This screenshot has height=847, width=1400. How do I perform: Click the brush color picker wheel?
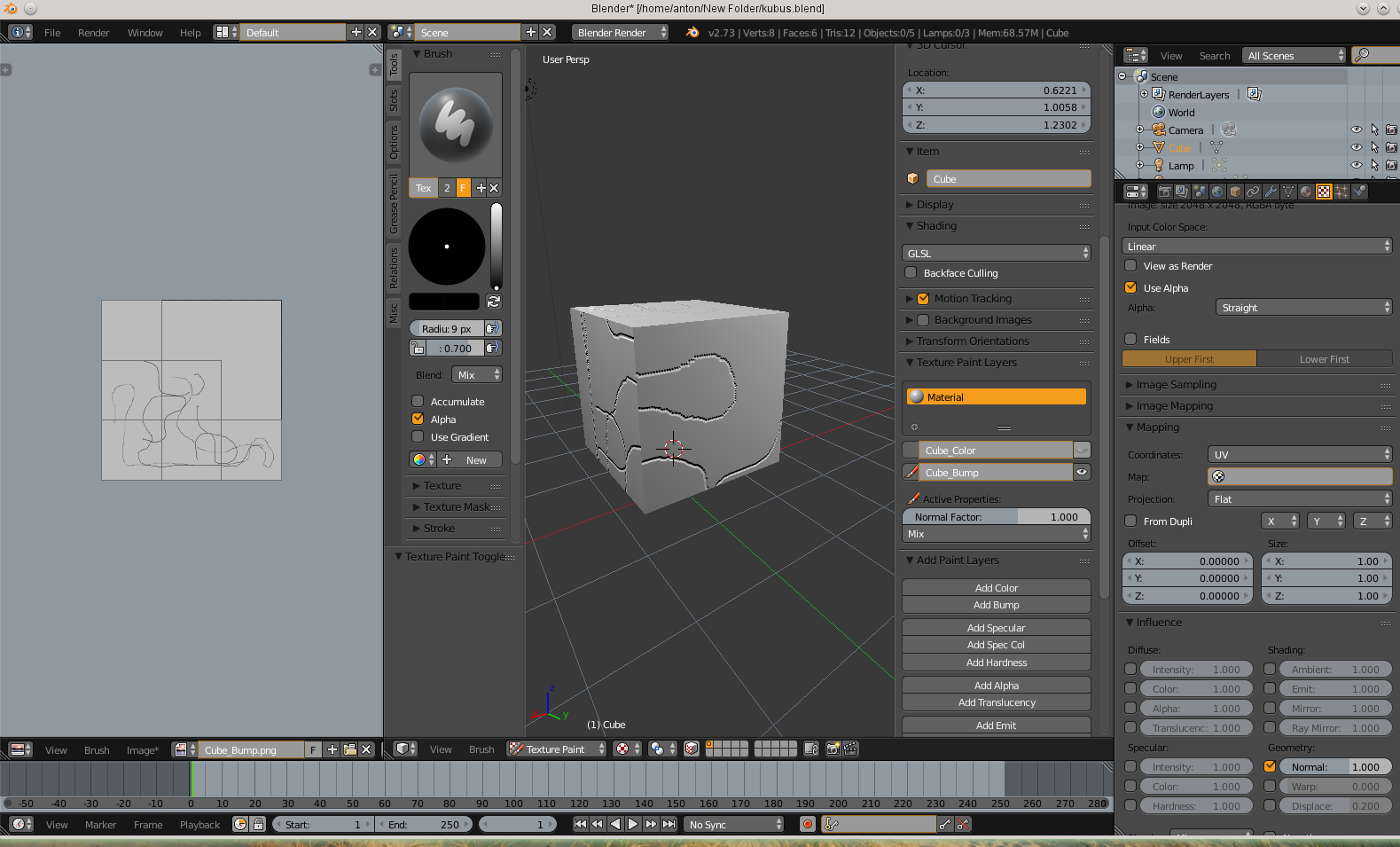click(447, 247)
